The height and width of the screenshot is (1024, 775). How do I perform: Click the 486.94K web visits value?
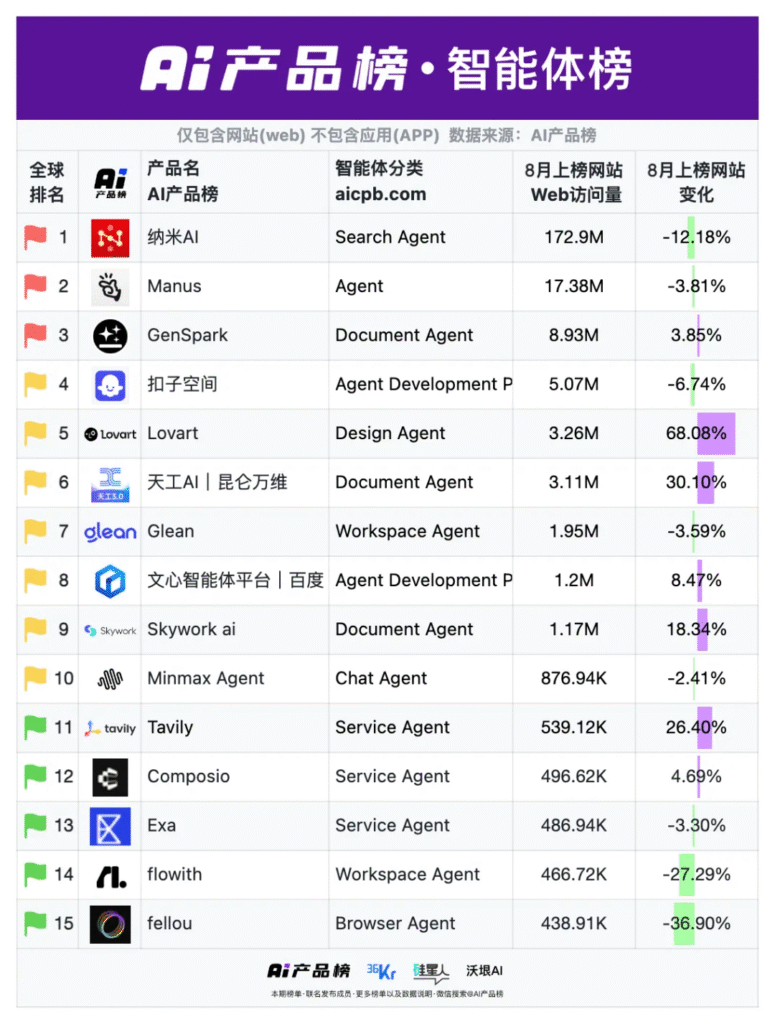574,825
